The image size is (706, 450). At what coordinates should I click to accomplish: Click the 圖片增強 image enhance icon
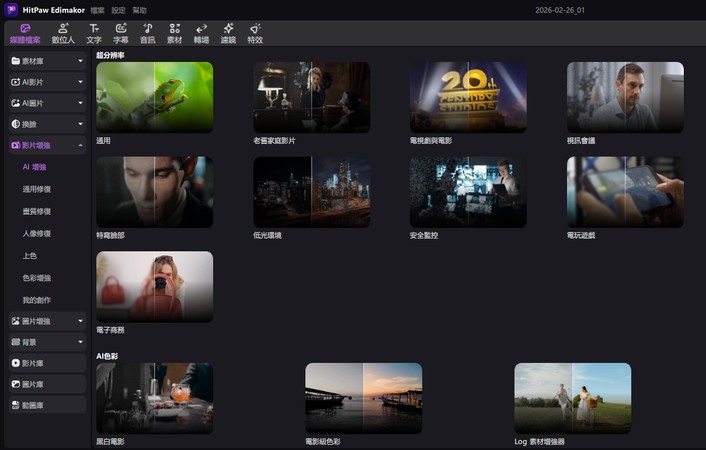[15, 321]
